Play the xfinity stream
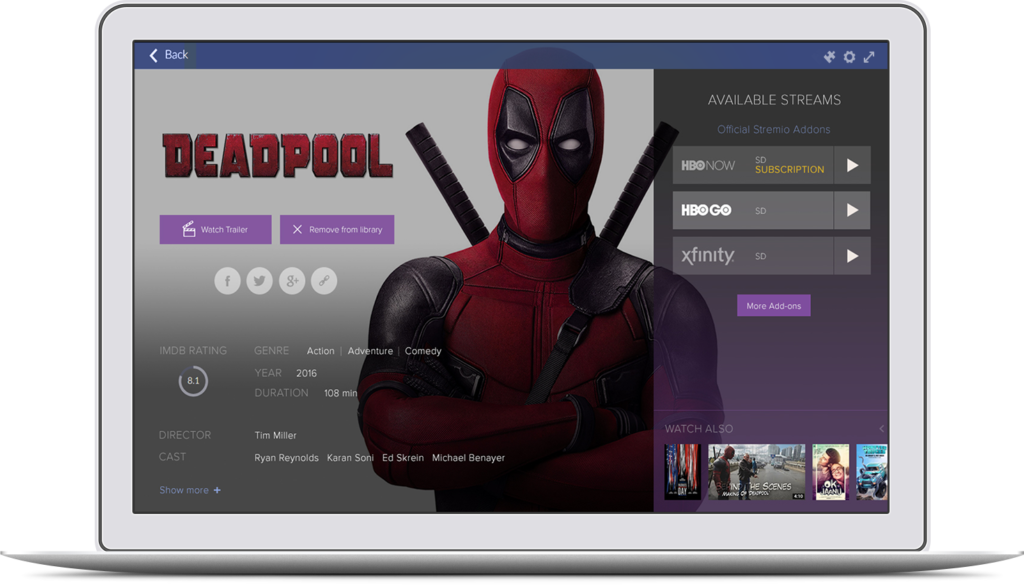This screenshot has height=585, width=1024. point(852,256)
